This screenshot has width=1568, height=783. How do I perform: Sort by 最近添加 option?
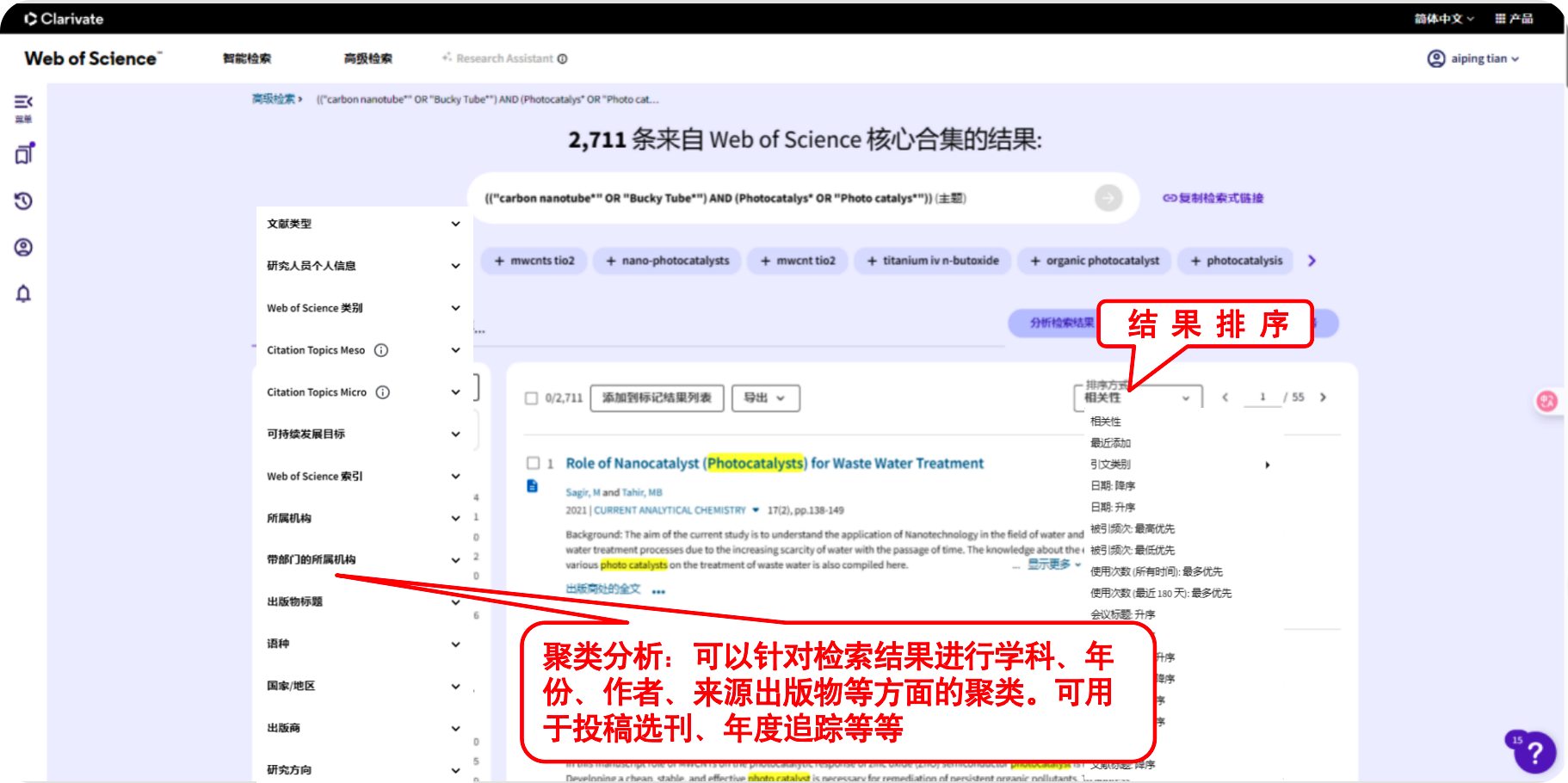(x=1110, y=443)
